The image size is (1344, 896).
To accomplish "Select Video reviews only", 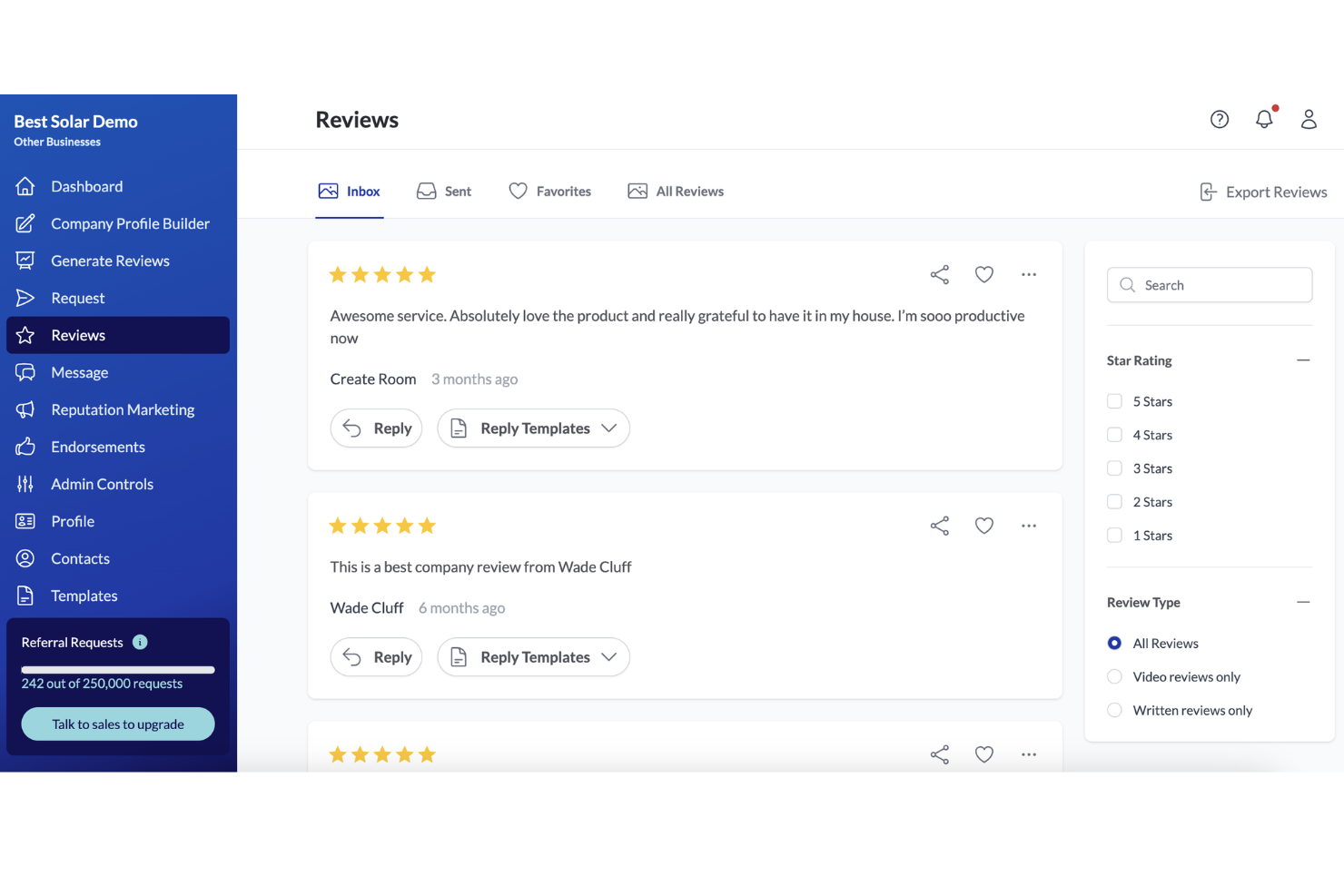I will (x=1114, y=676).
